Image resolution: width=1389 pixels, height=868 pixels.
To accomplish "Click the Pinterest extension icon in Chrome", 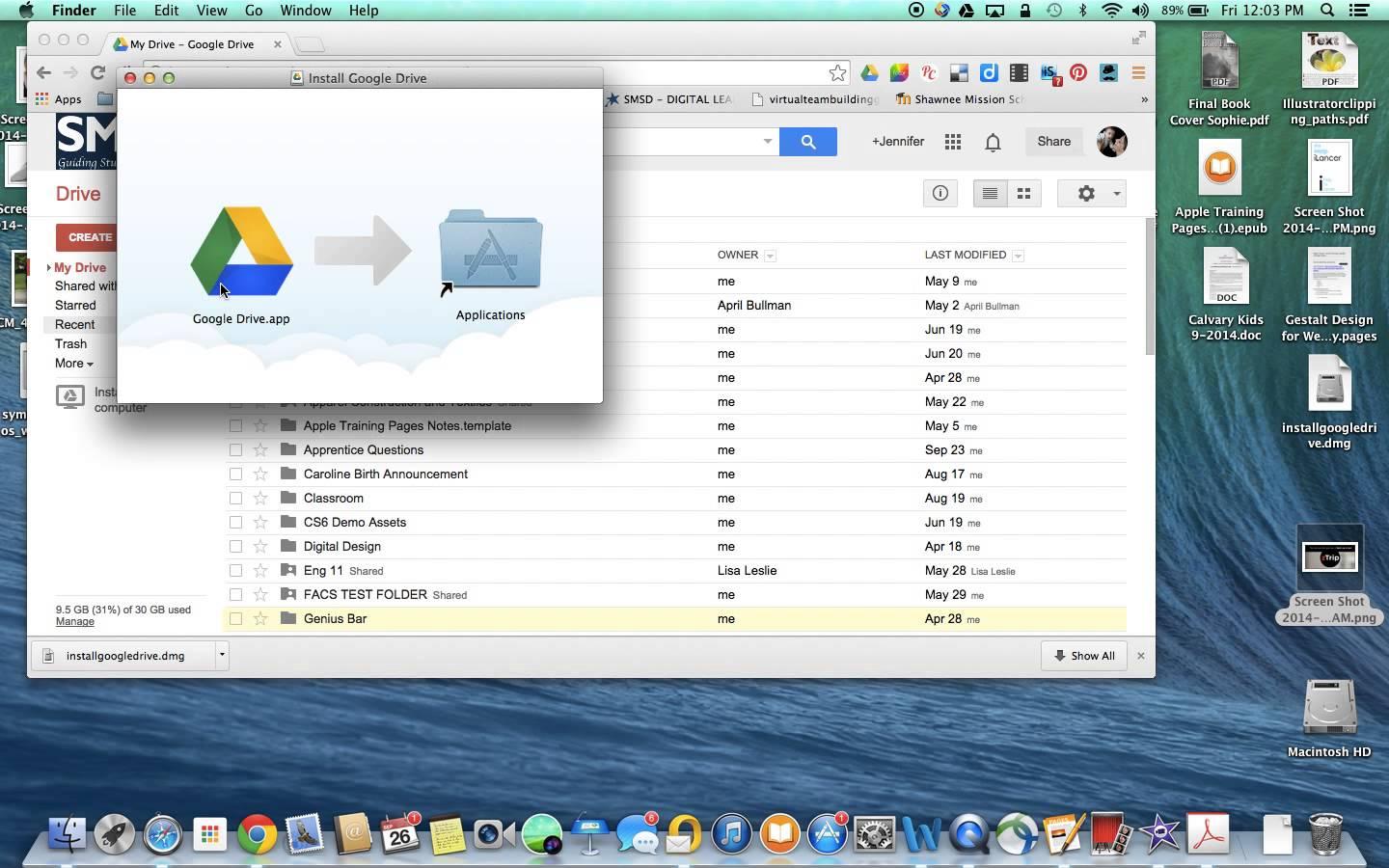I will pos(1078,73).
